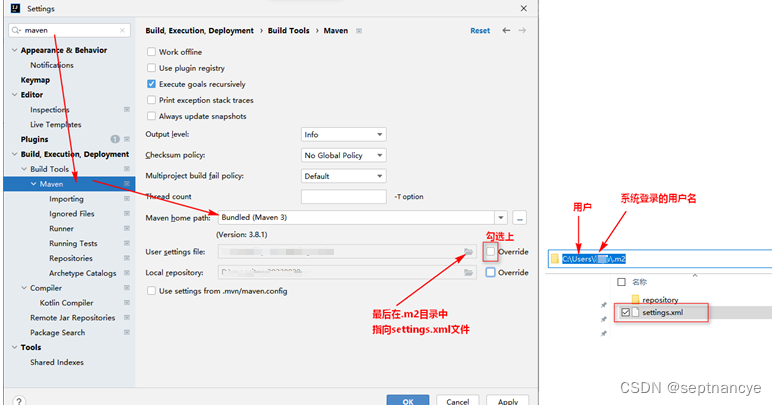Viewport: 776px width, 405px height.
Task: Collapse Appearance & Behavior tree node
Action: [14, 50]
